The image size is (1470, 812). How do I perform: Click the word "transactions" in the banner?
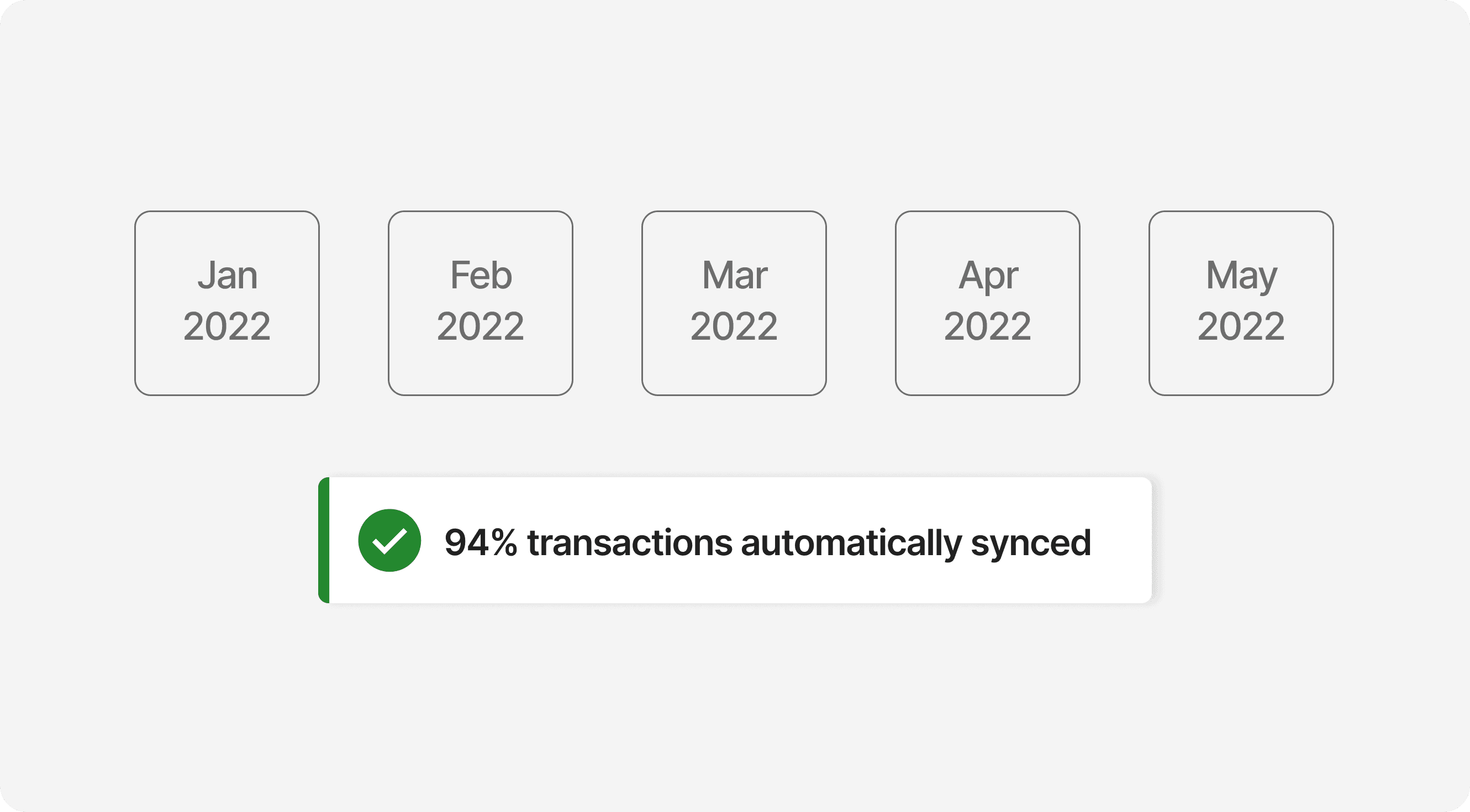(629, 542)
